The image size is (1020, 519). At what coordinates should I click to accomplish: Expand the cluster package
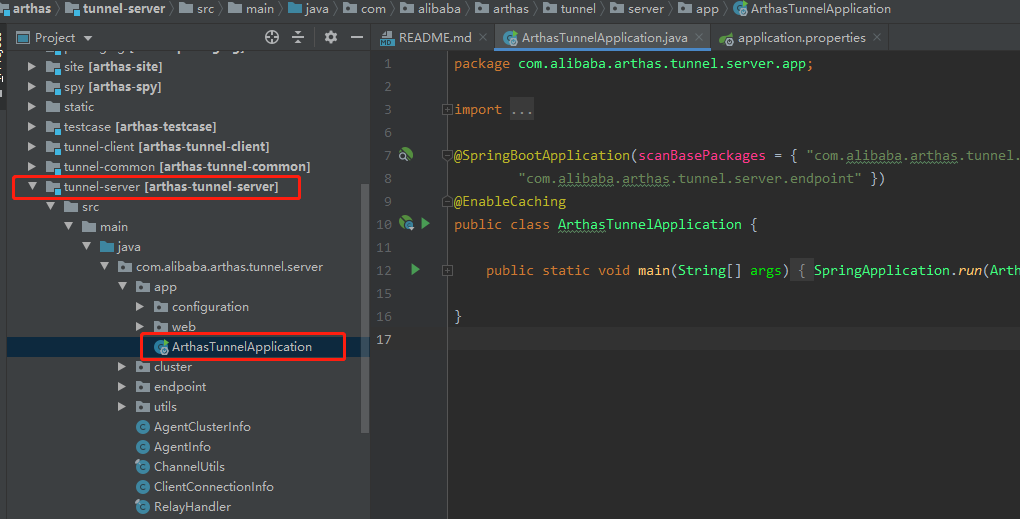[122, 366]
